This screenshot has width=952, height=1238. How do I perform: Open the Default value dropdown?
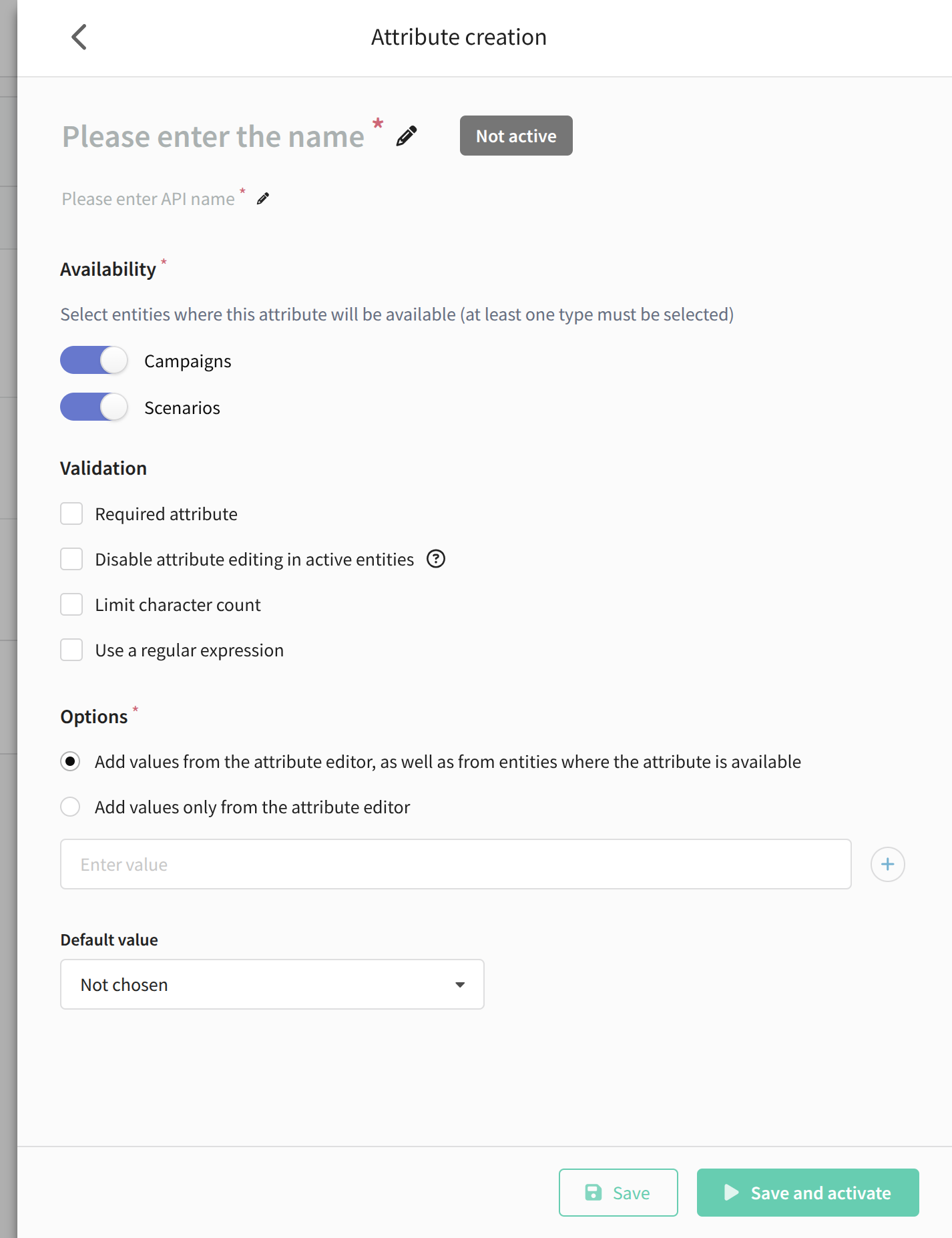272,984
